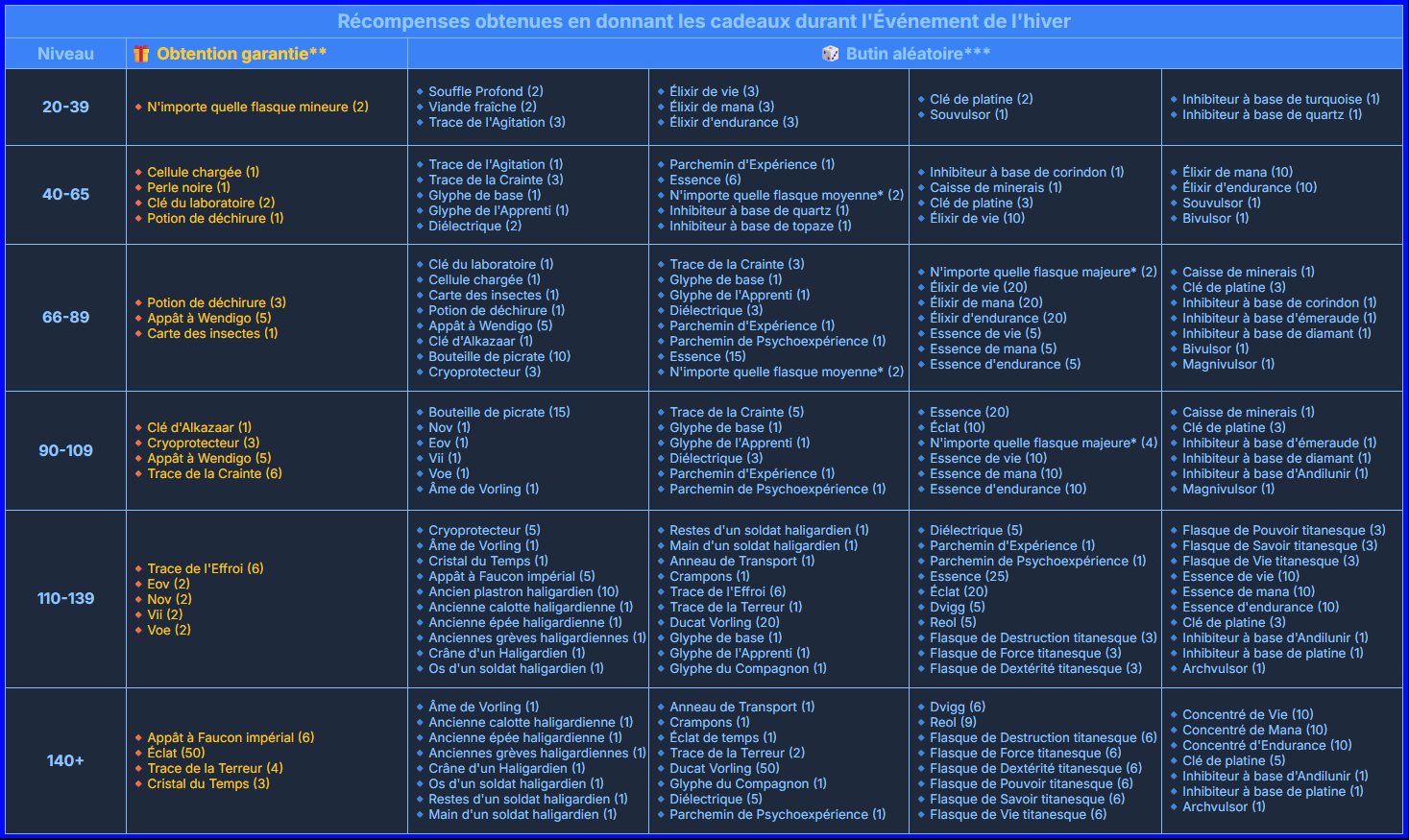Click Potion de déchirure (3) reward
Image resolution: width=1409 pixels, height=840 pixels.
tap(216, 302)
